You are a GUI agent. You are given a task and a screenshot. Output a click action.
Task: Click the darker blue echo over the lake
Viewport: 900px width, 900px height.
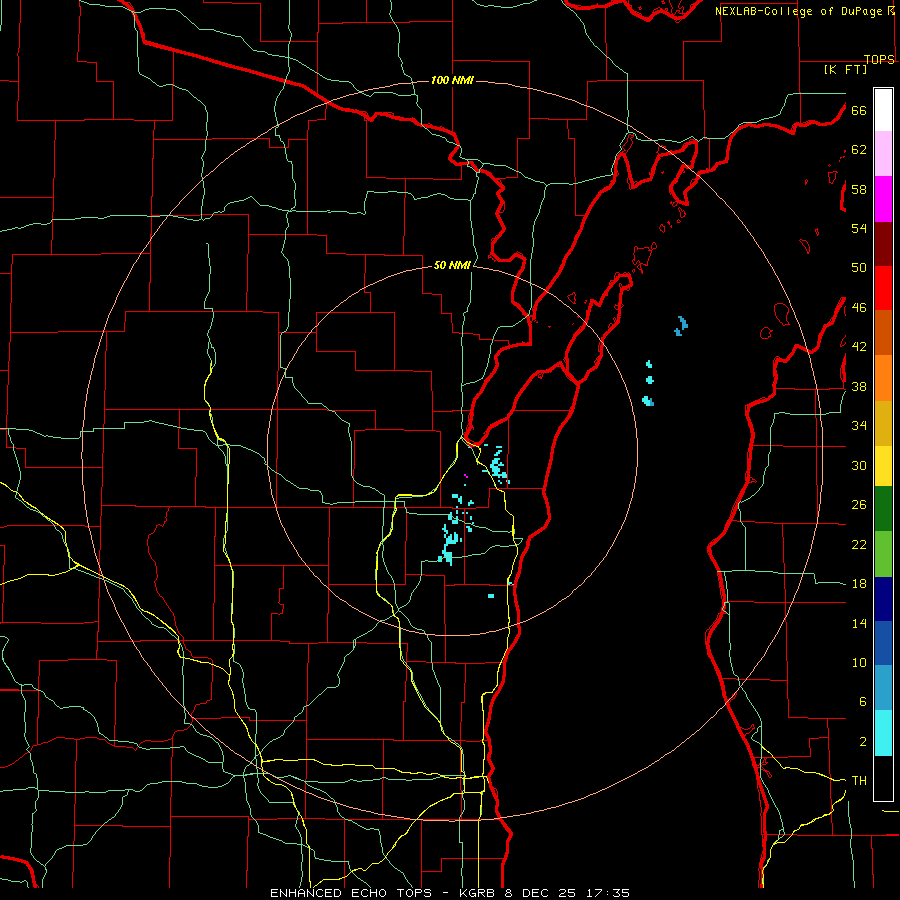(681, 326)
